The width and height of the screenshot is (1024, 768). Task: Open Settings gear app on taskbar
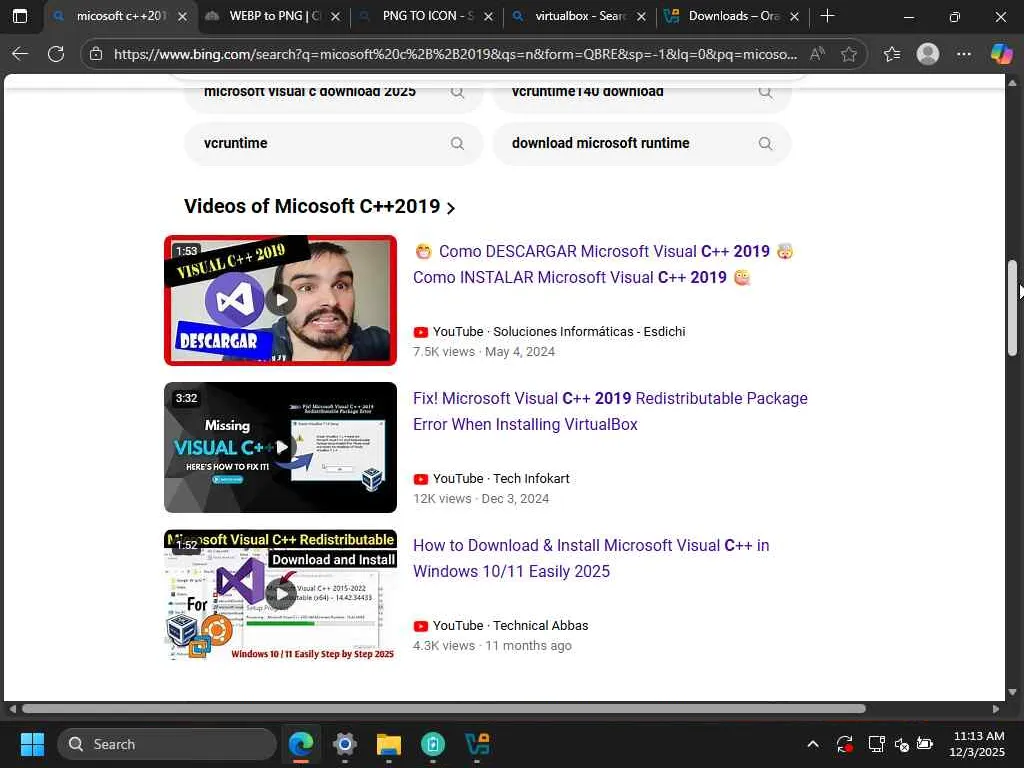coord(345,744)
